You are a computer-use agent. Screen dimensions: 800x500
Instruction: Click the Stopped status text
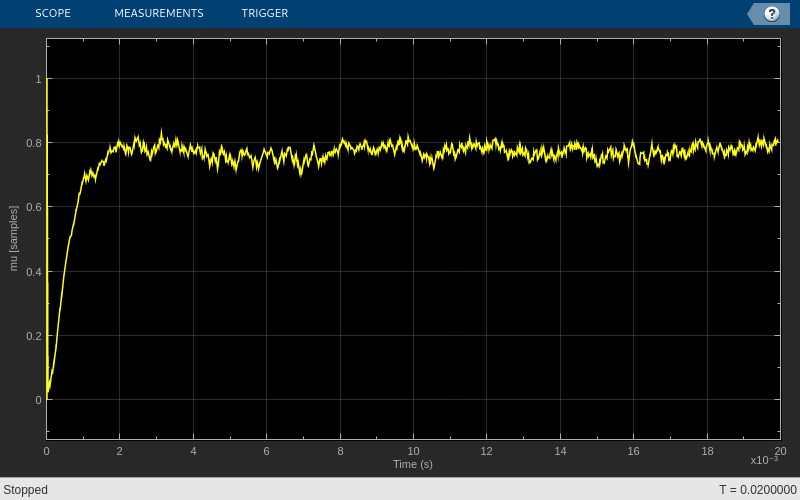click(x=26, y=490)
